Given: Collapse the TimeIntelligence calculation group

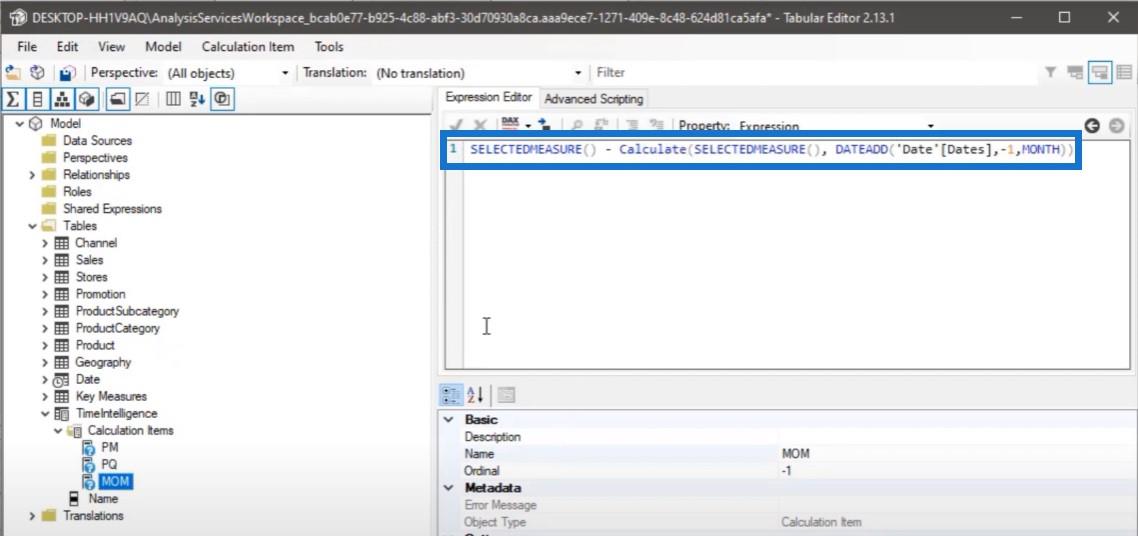Looking at the screenshot, I should coord(45,413).
